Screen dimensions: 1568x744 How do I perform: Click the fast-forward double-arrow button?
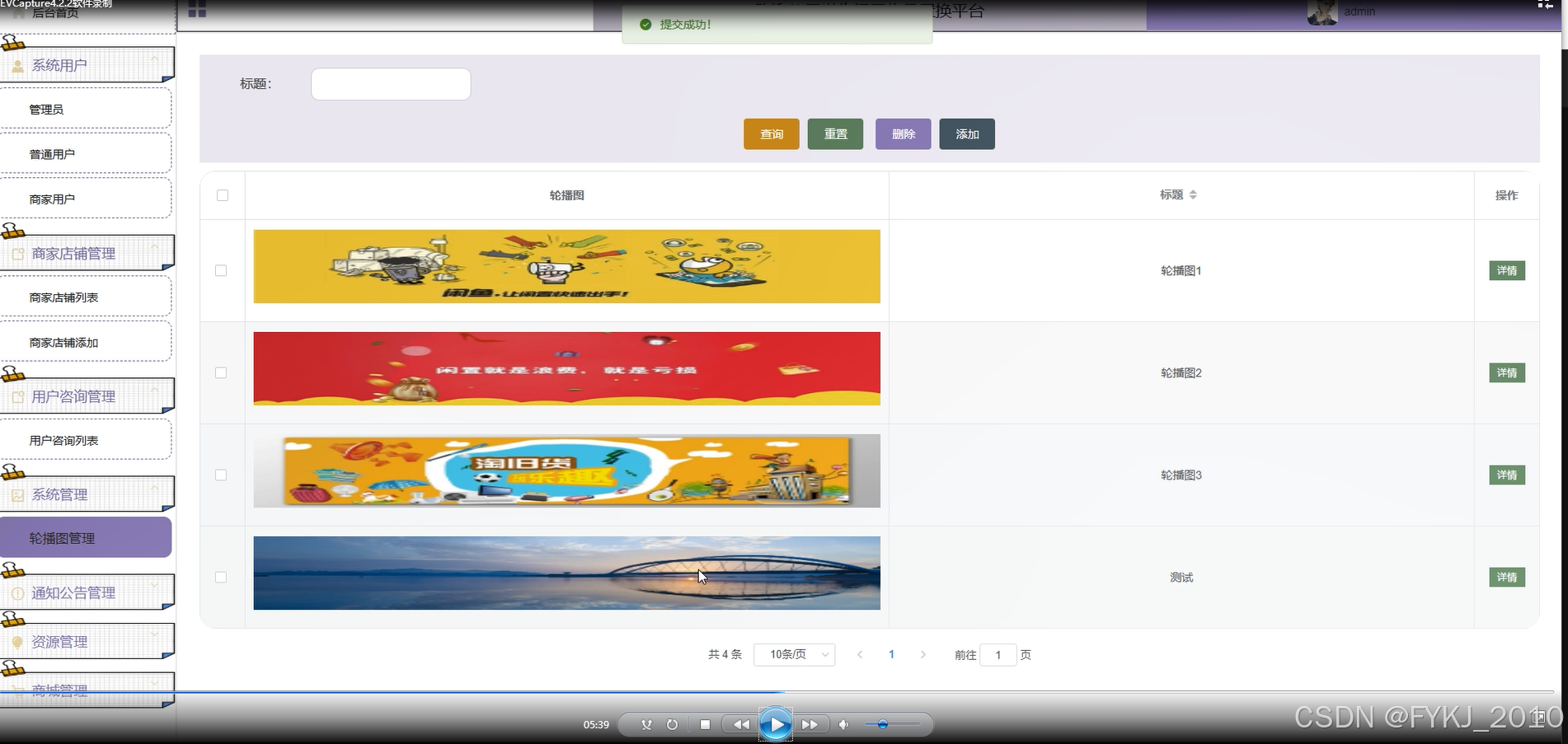810,724
